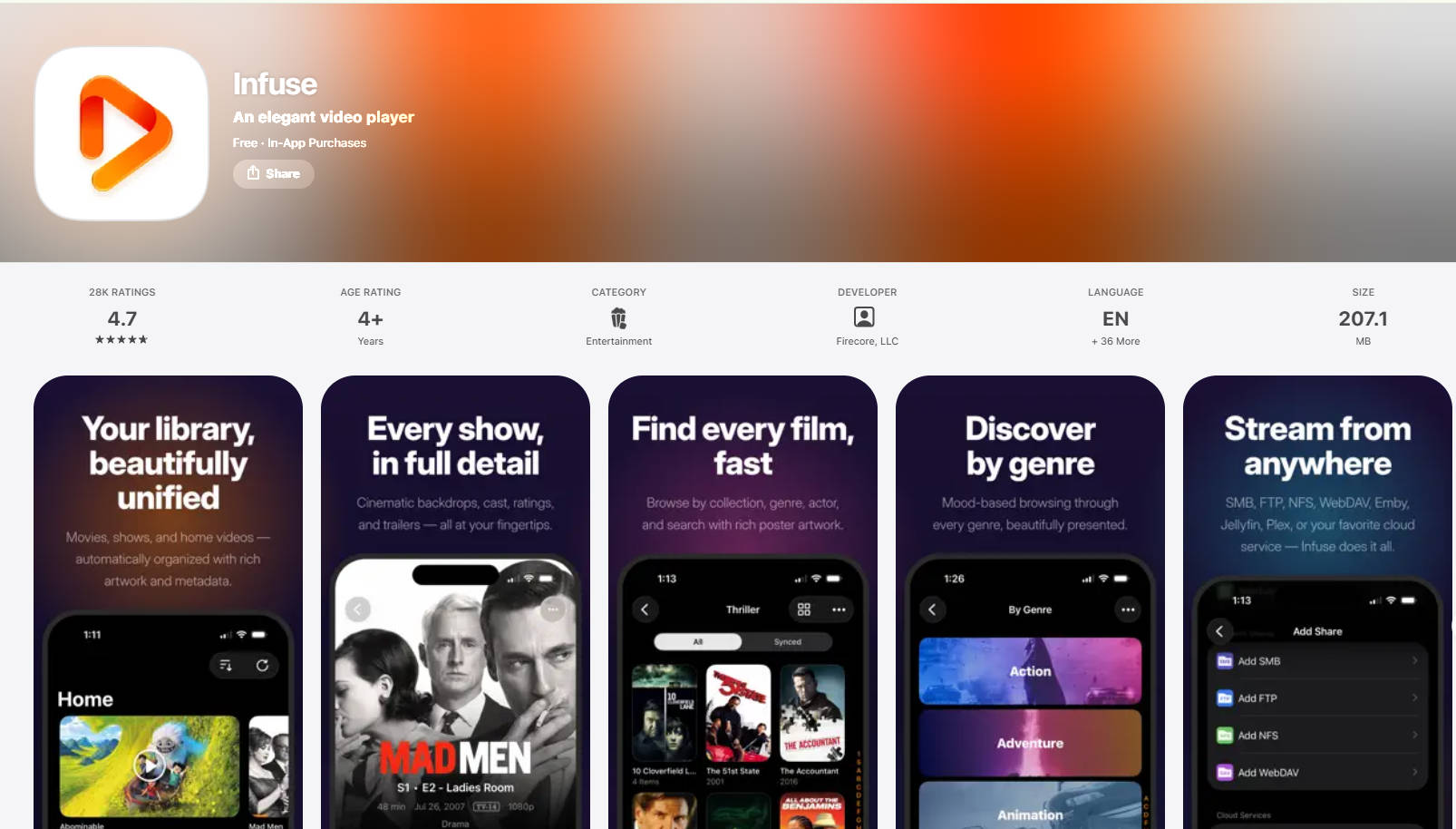Click the + 36 More languages text
The image size is (1456, 829).
click(1115, 341)
